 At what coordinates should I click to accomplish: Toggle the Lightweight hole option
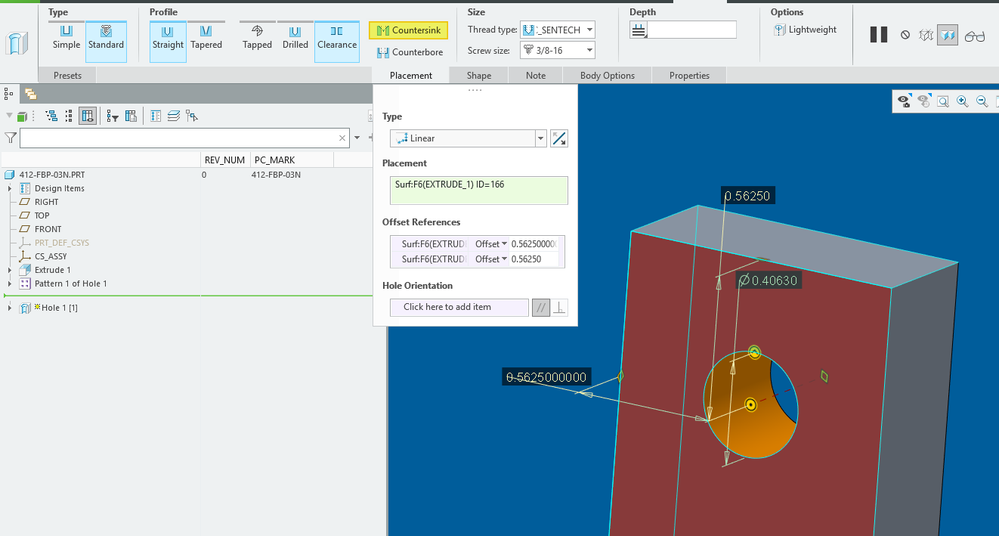point(806,30)
